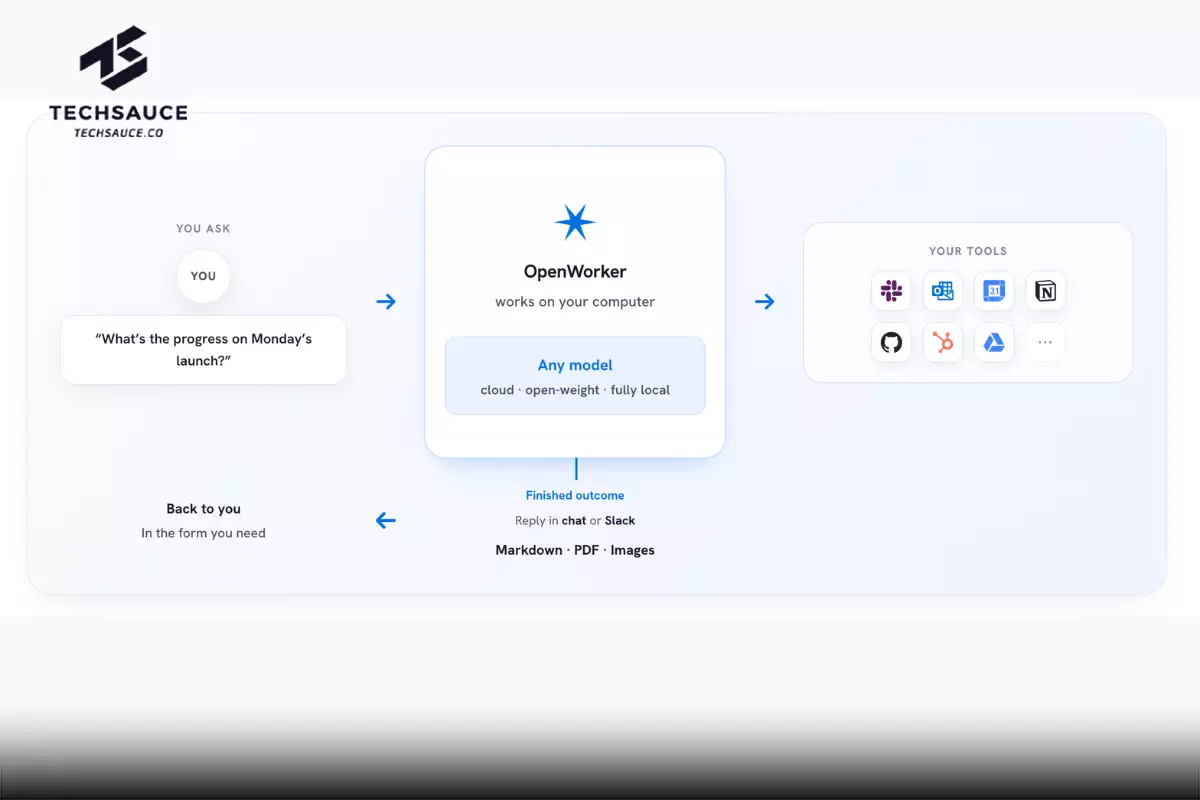The height and width of the screenshot is (800, 1200).
Task: Open the Google Calendar tool icon
Action: [x=994, y=291]
